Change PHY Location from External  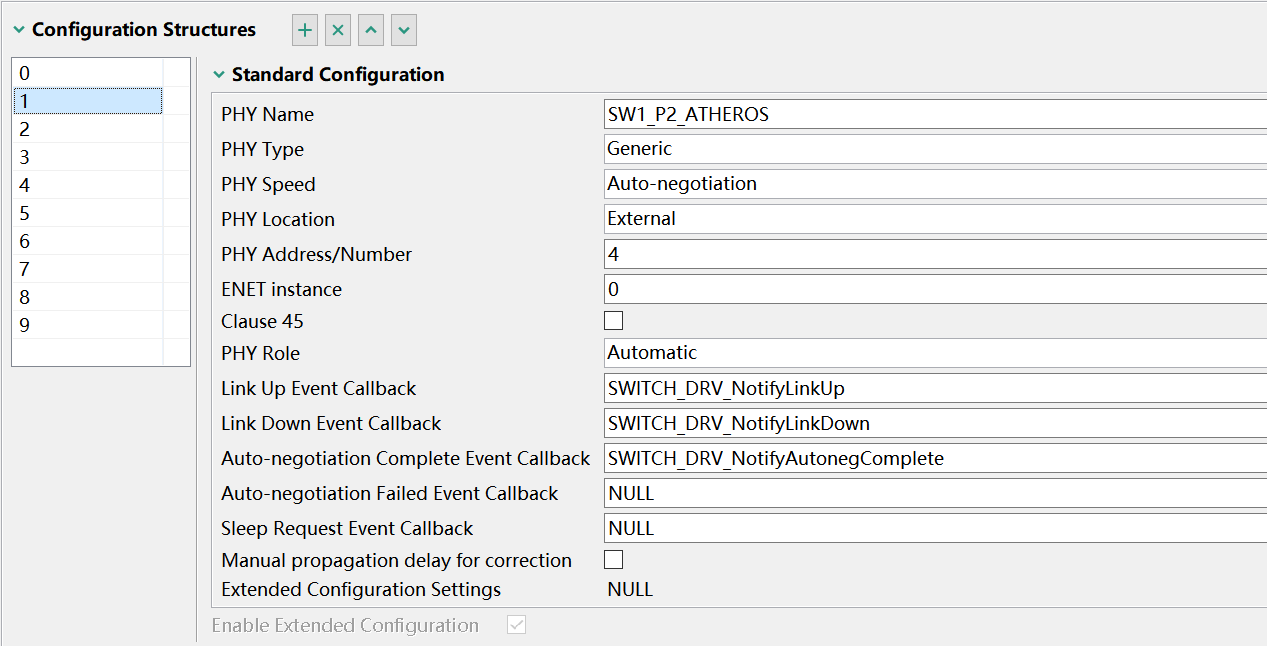tap(900, 218)
